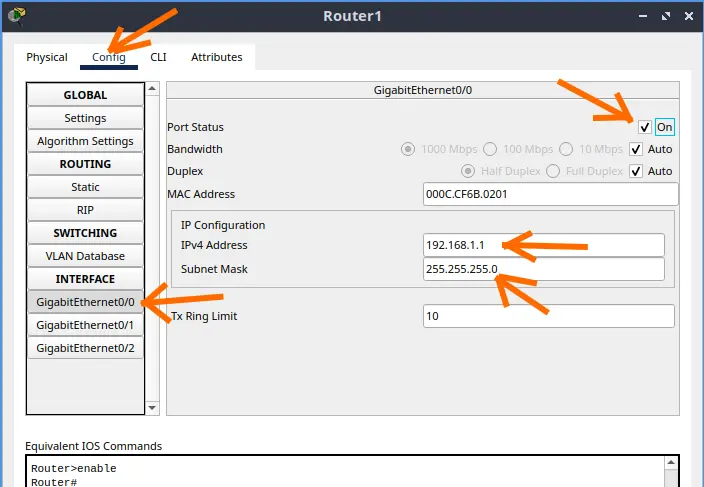704x487 pixels.
Task: Open the Physical tab
Action: (x=47, y=57)
